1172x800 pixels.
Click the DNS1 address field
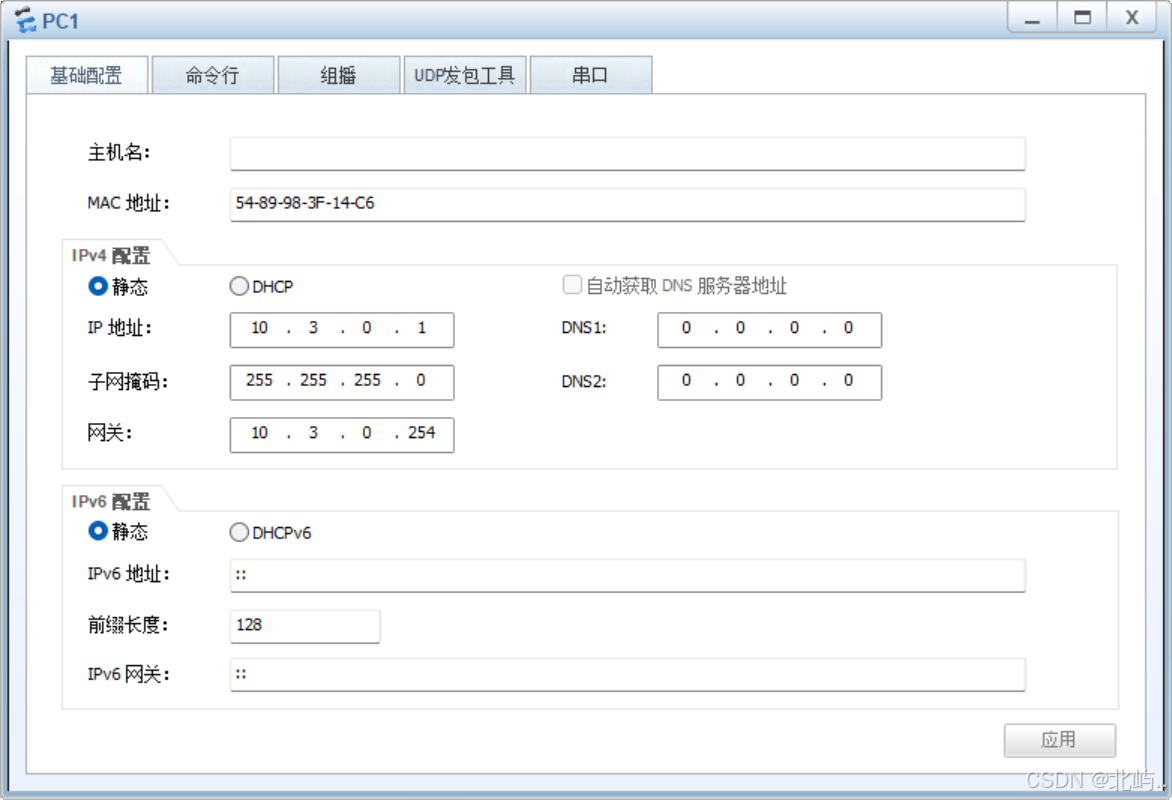pyautogui.click(x=769, y=330)
